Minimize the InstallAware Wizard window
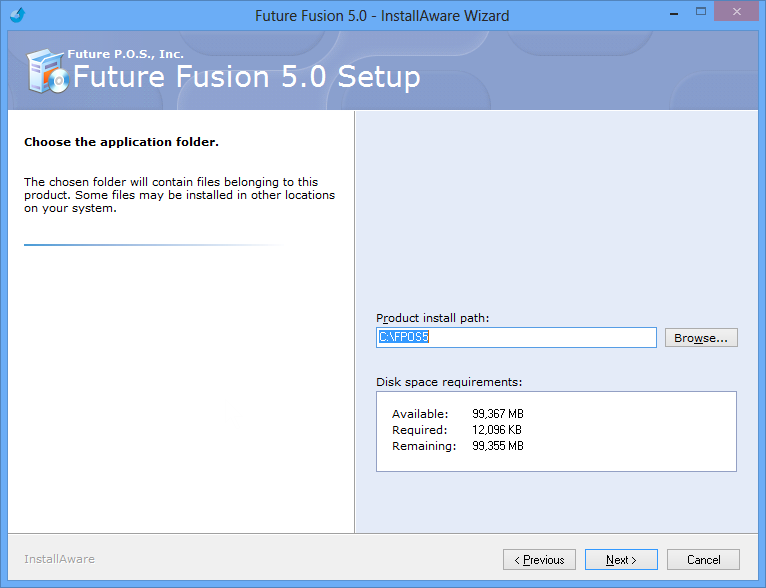 tap(674, 12)
